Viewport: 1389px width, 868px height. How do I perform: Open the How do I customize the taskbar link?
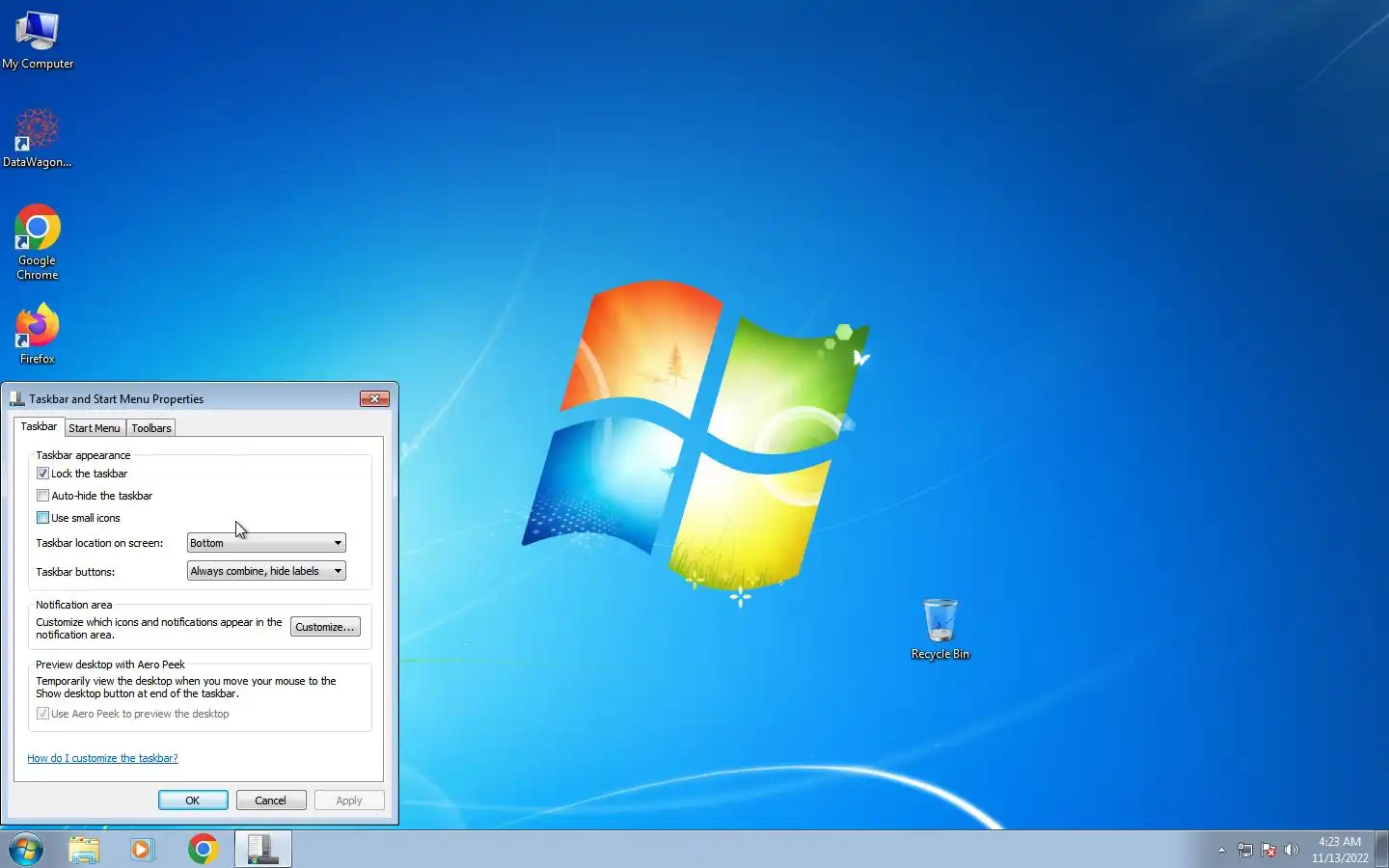[x=102, y=758]
